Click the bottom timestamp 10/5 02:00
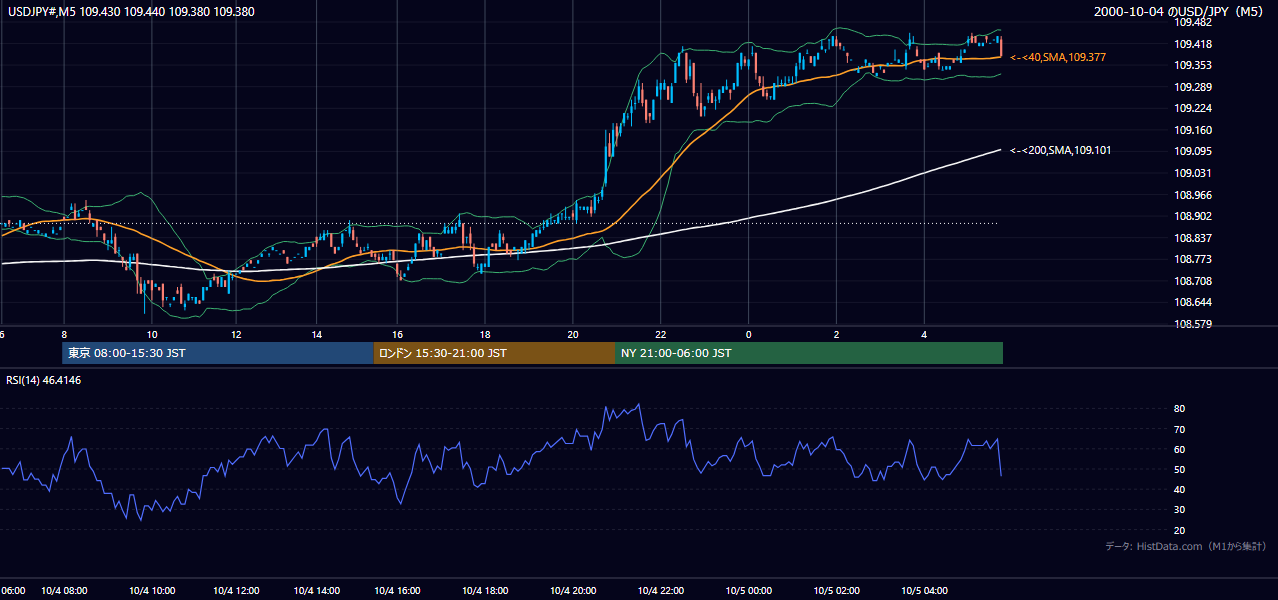This screenshot has width=1278, height=600. [x=838, y=591]
